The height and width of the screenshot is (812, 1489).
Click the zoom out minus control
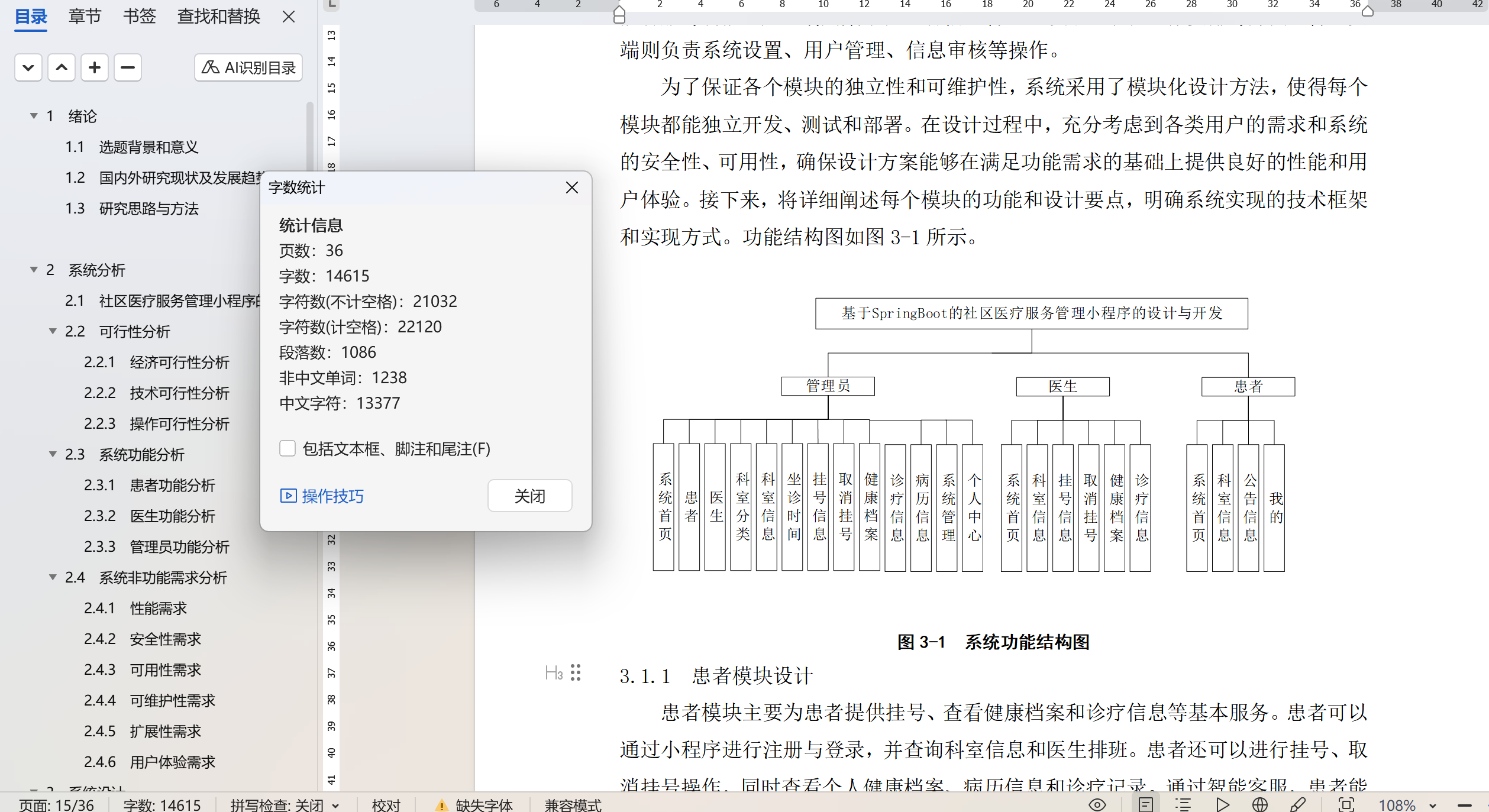coord(1465,805)
